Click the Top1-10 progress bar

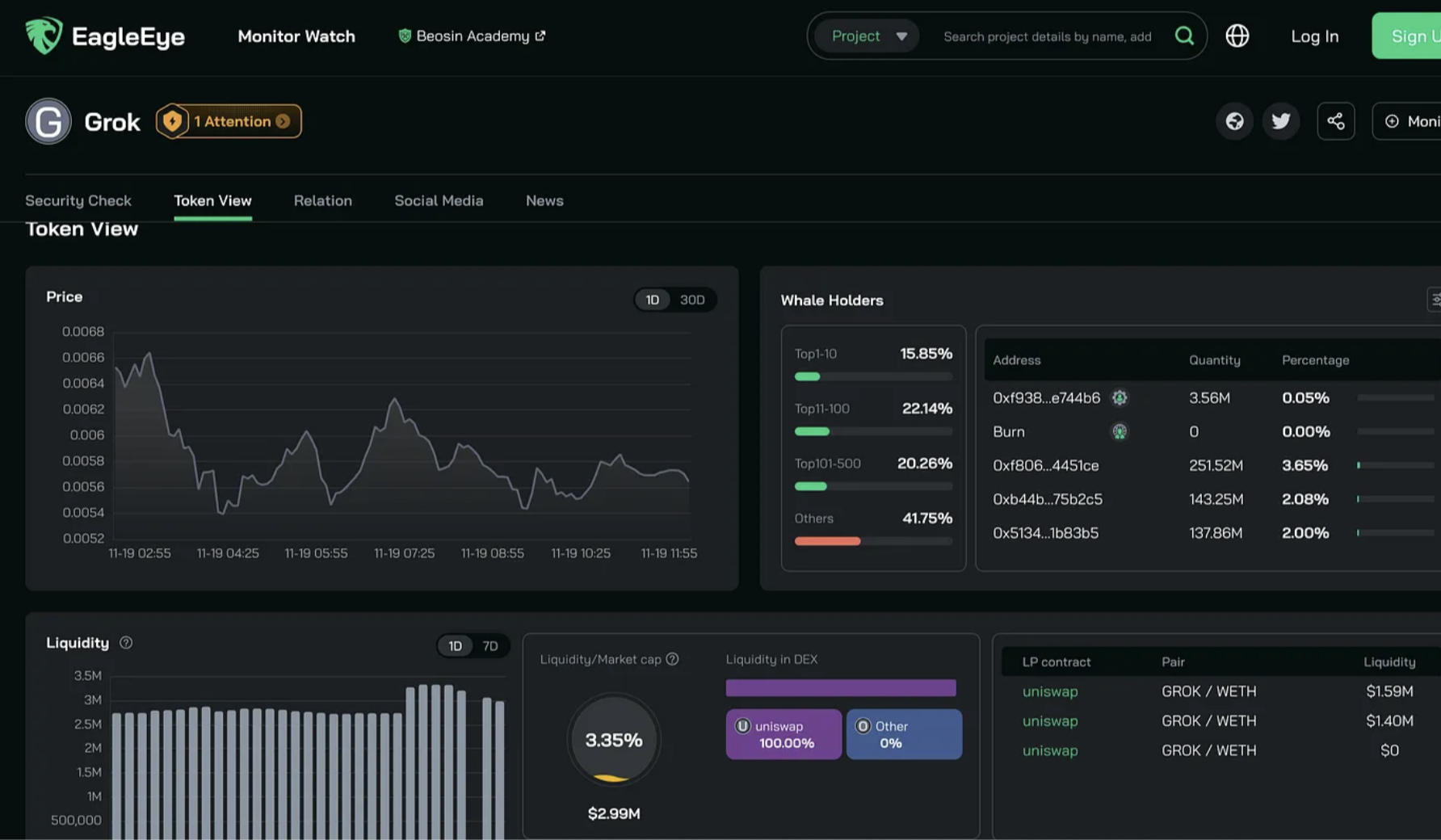(873, 376)
